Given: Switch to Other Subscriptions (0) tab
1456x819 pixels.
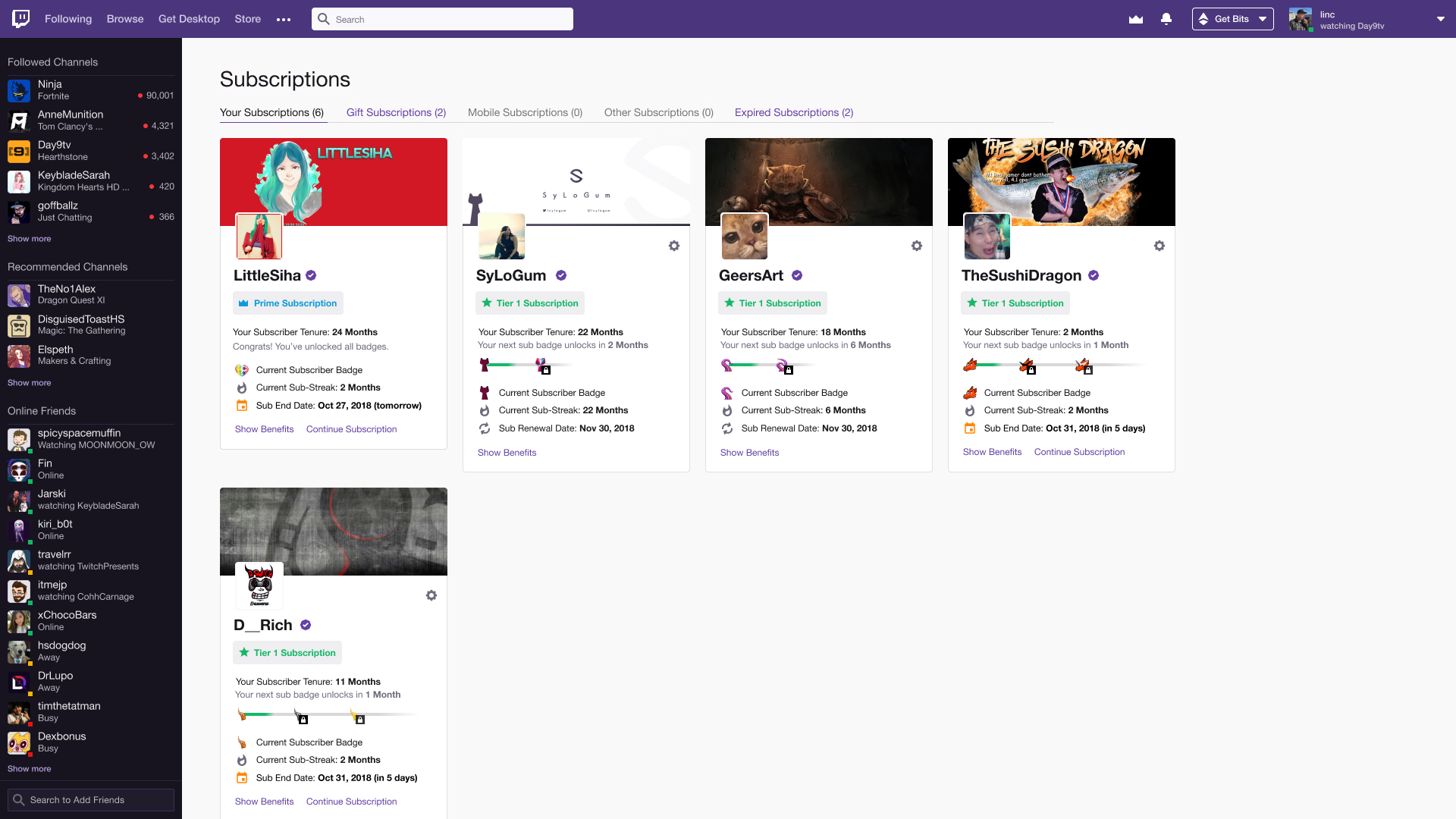Looking at the screenshot, I should coord(658,112).
